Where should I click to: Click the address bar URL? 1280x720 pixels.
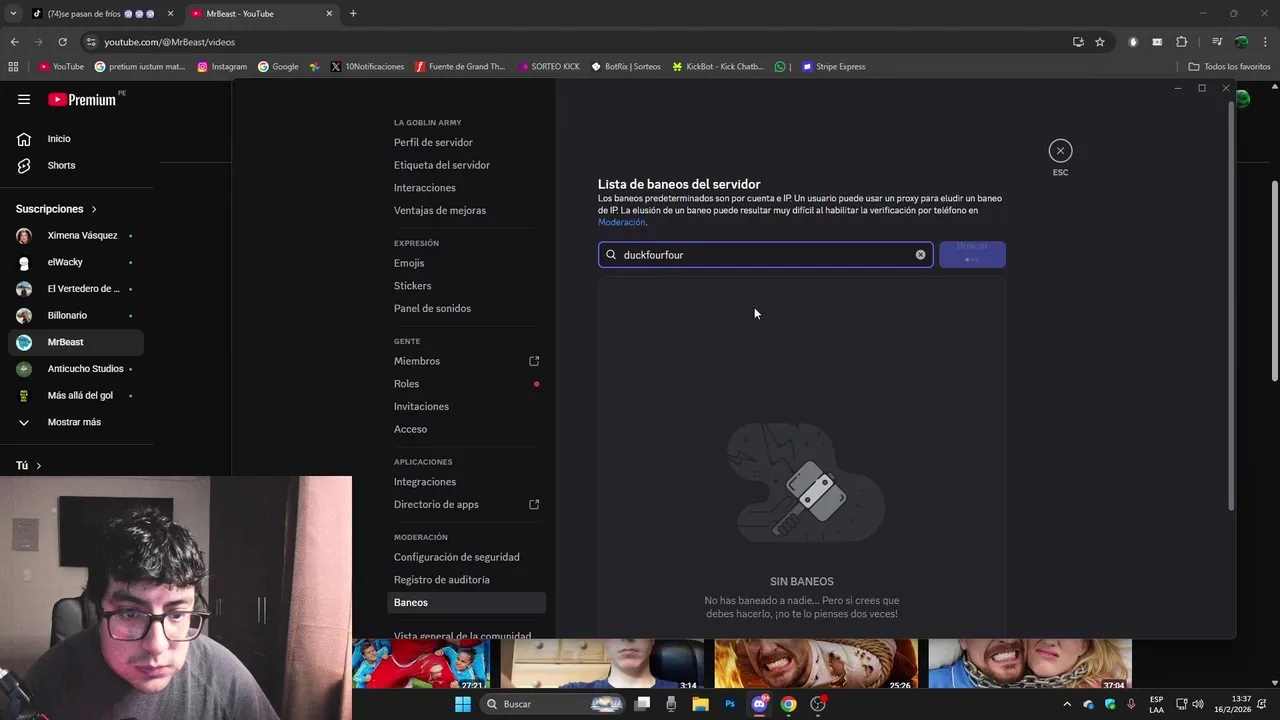coord(170,42)
